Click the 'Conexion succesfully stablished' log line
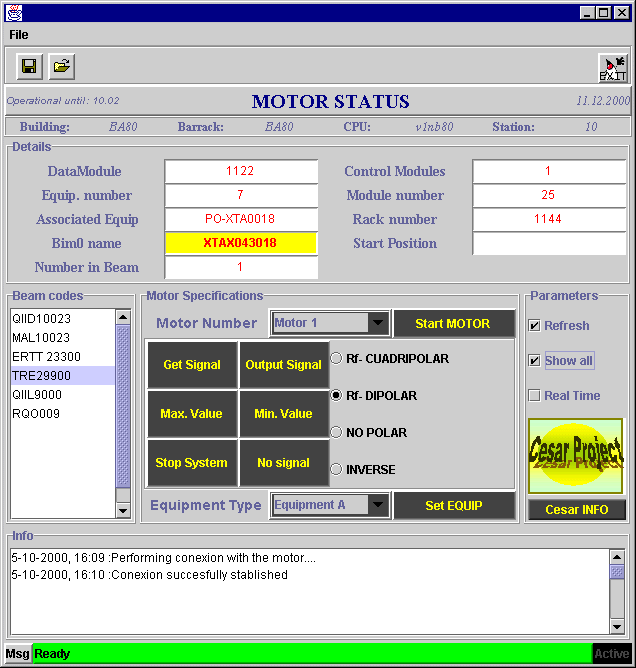Screen dimensions: 636x668 coord(150,575)
